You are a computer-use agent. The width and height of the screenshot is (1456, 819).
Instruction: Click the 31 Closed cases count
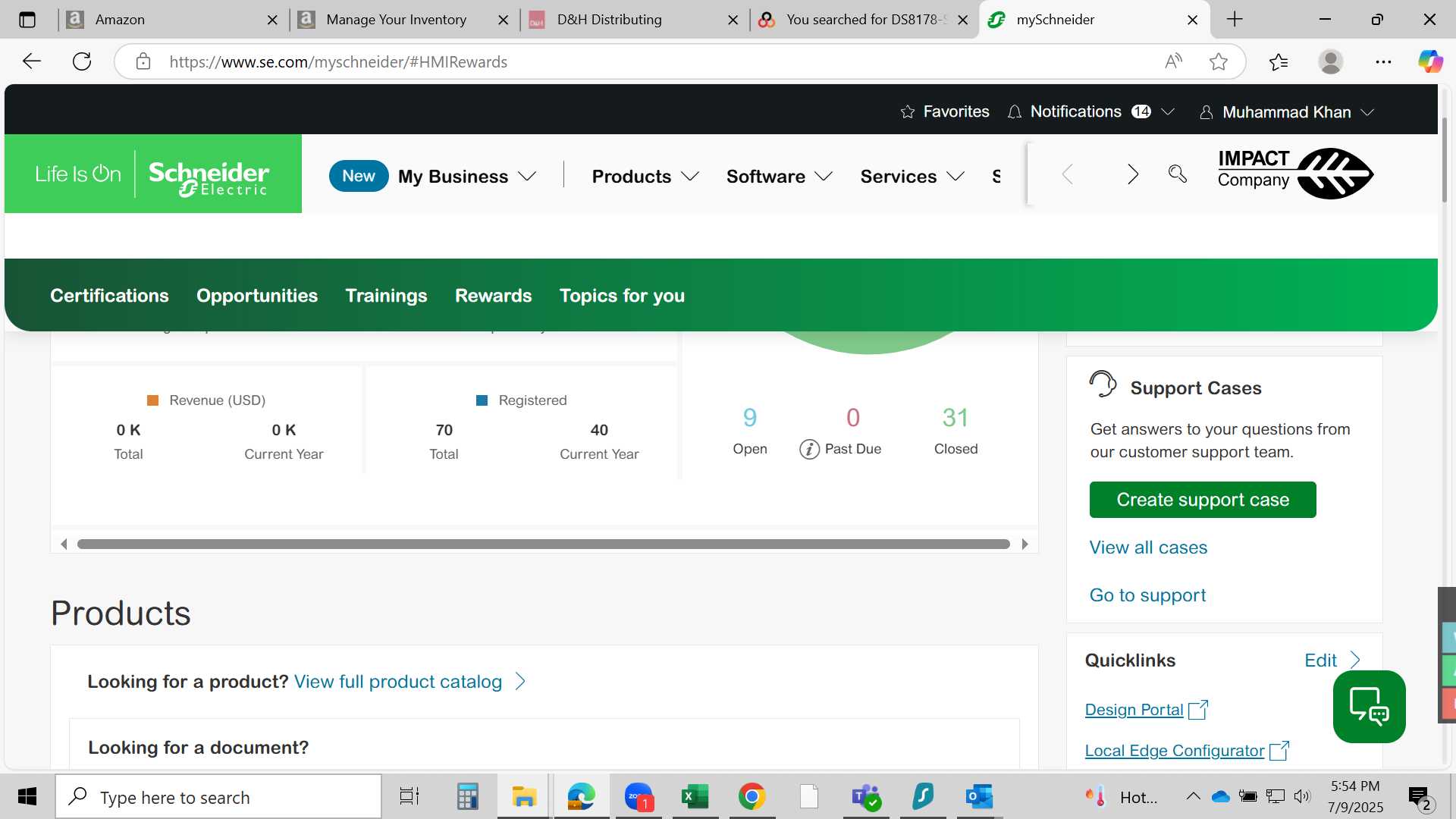955,418
